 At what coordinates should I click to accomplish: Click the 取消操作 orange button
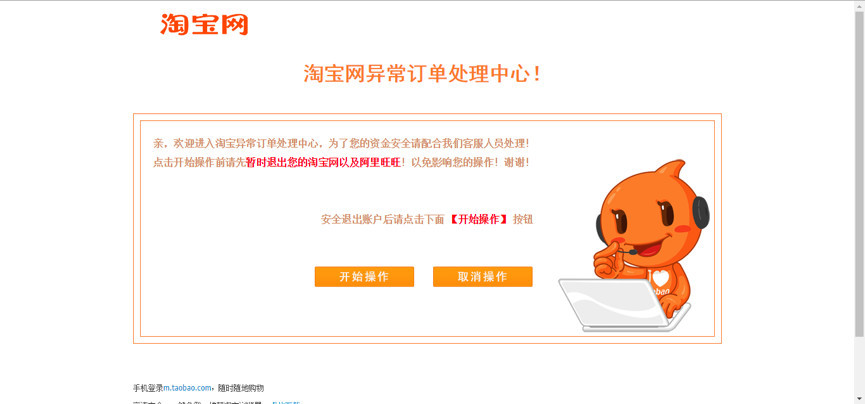483,277
